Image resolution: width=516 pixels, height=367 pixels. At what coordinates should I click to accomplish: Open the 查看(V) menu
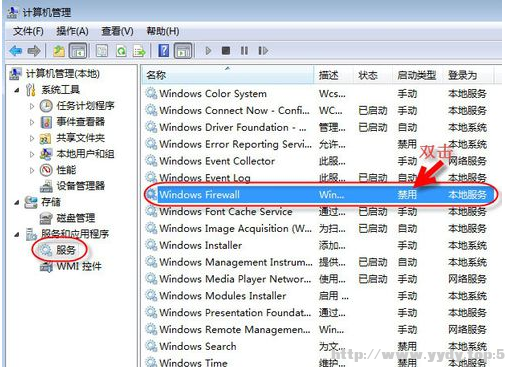[117, 31]
